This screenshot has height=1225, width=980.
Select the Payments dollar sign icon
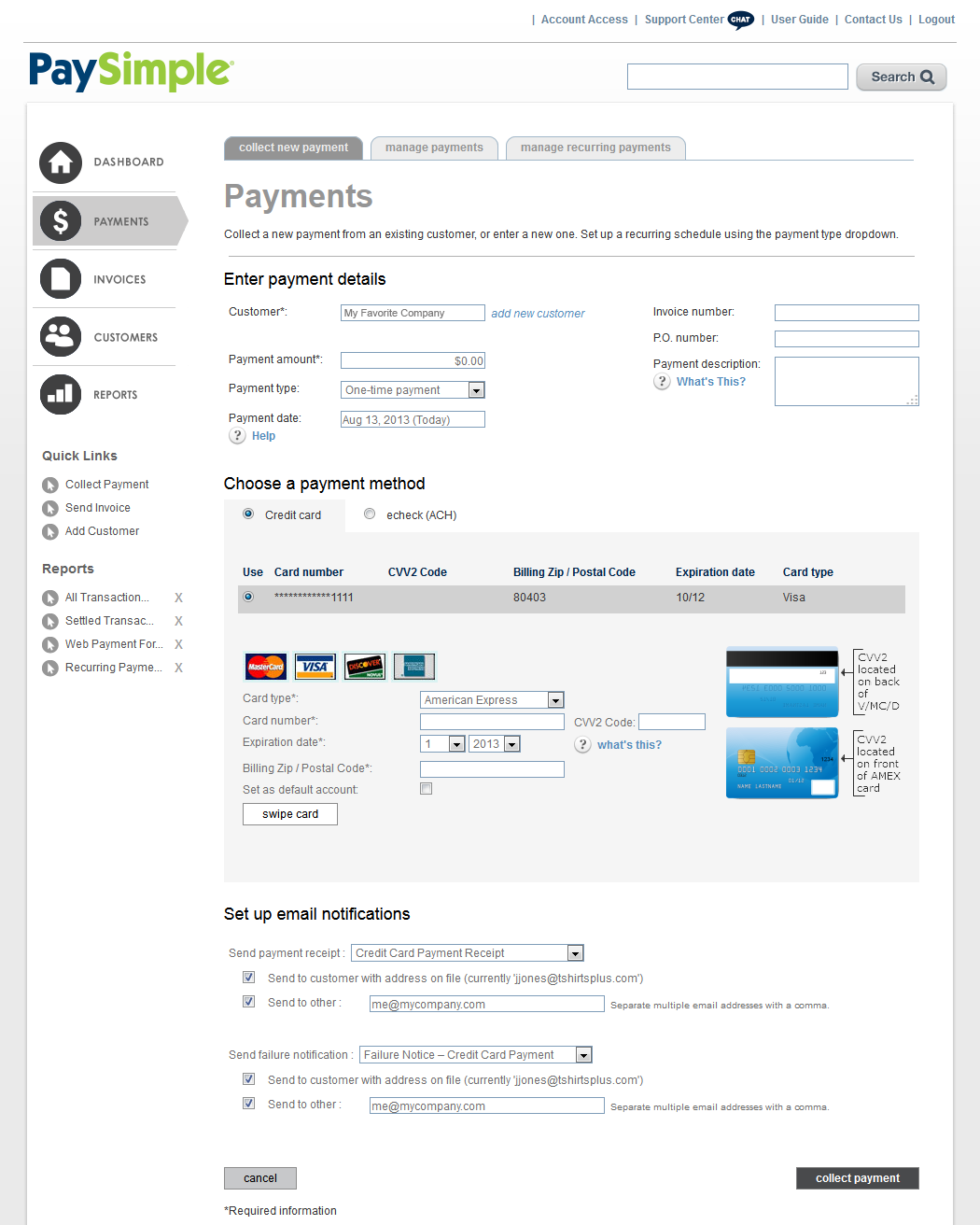coord(60,221)
